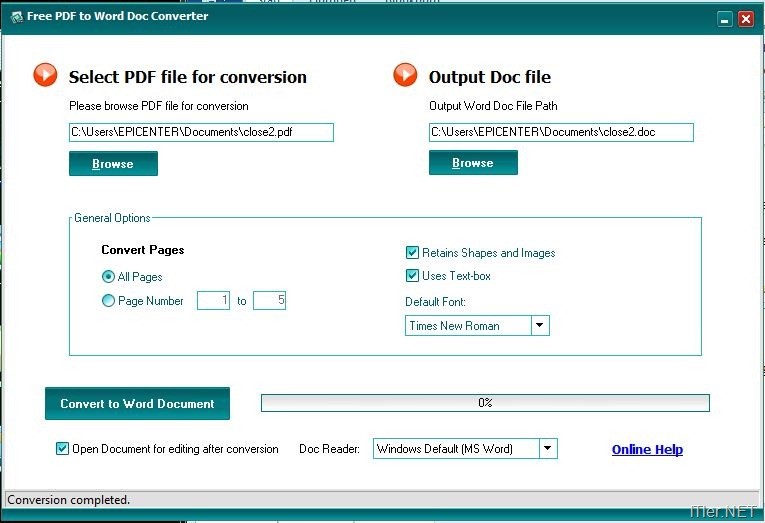Click the Doc Reader label
The width and height of the screenshot is (765, 523).
coord(329,449)
